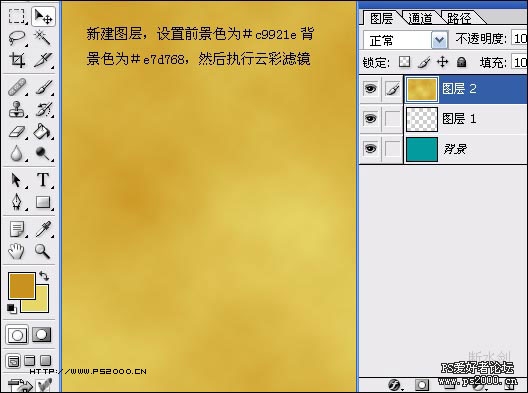The image size is (528, 393).
Task: Toggle lock position
Action: [442, 62]
